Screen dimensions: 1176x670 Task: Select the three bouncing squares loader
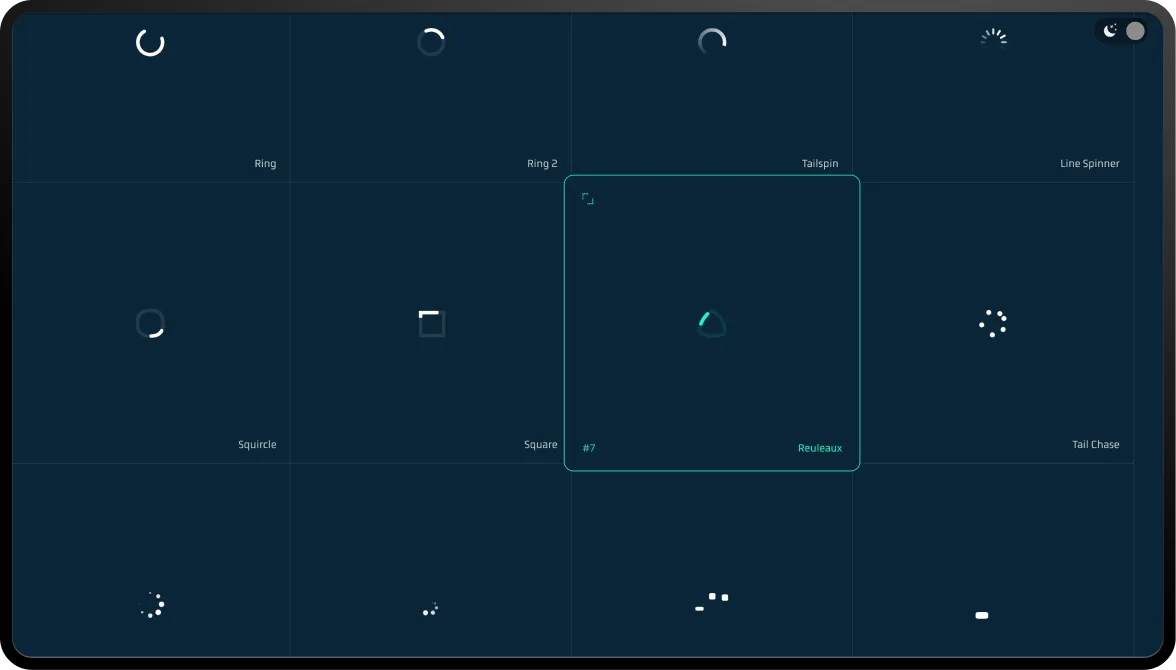tap(712, 602)
